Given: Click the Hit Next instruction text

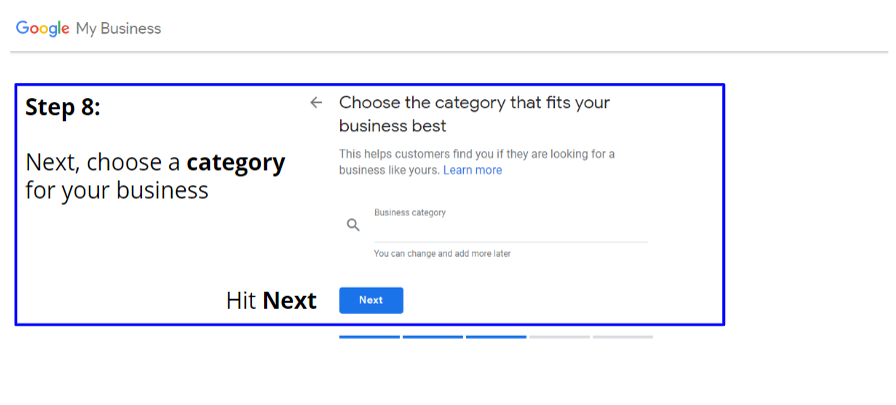Looking at the screenshot, I should [x=271, y=301].
